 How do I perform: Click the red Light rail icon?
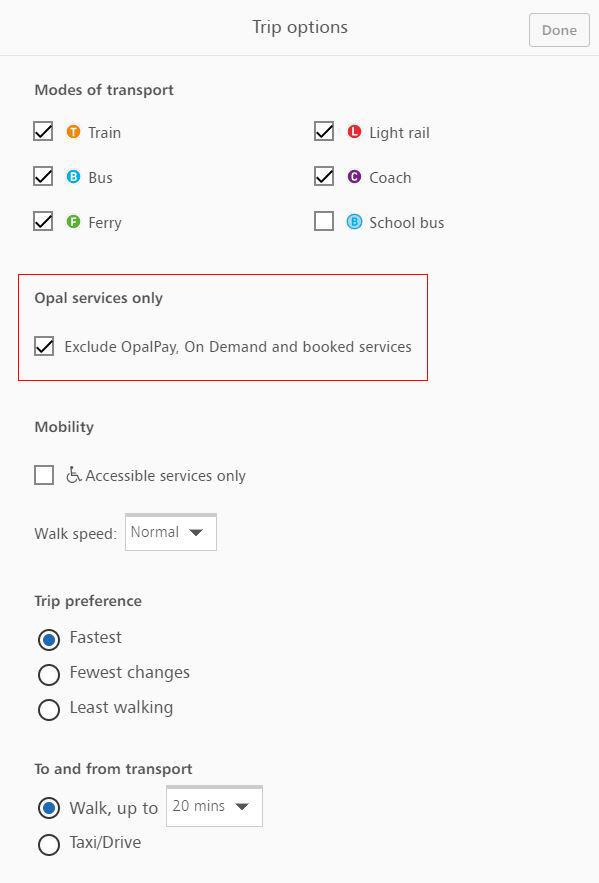tap(354, 132)
